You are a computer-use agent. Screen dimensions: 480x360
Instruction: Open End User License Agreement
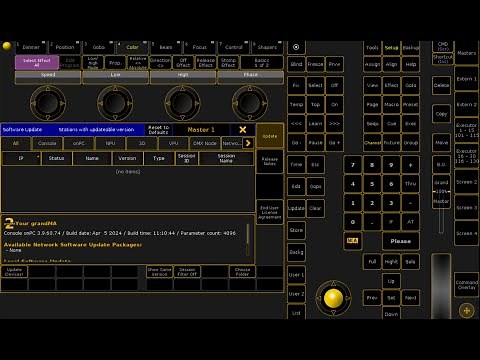point(270,212)
